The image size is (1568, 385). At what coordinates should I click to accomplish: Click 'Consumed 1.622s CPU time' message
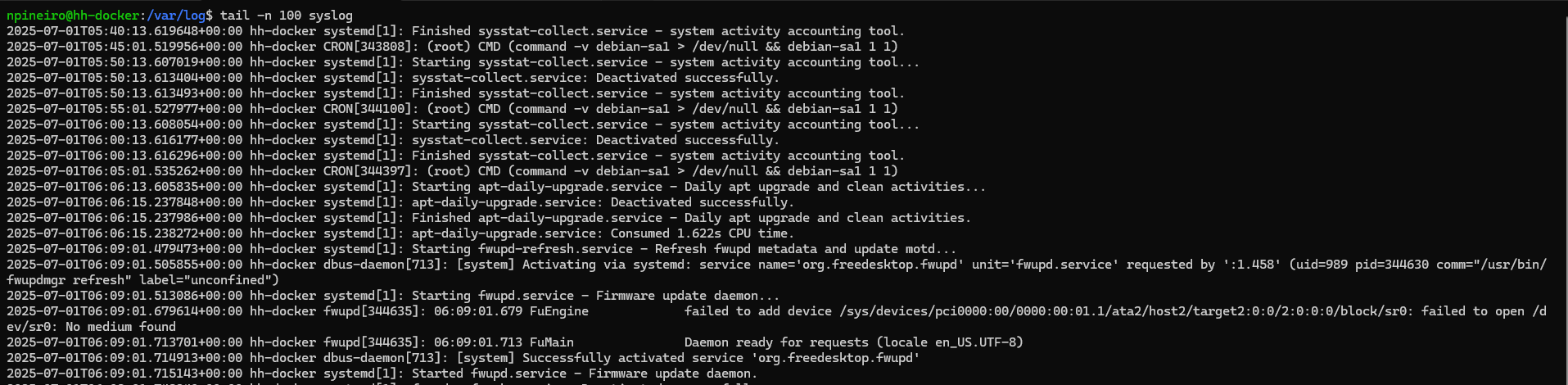click(x=699, y=233)
